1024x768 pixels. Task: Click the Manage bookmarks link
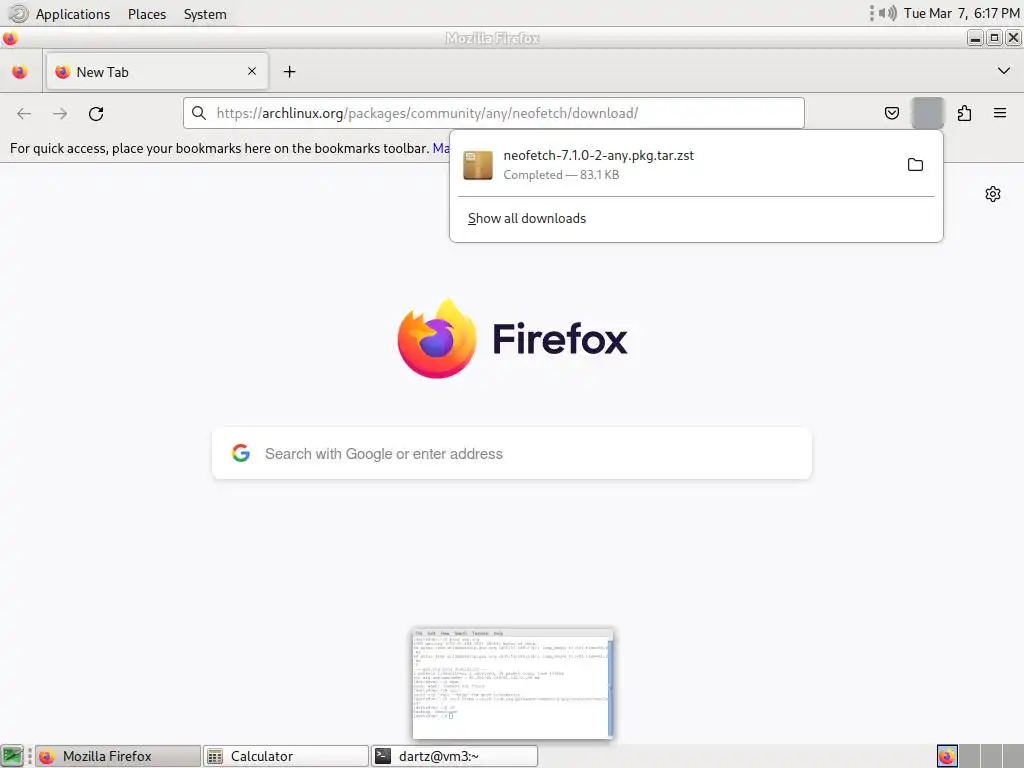pos(441,148)
